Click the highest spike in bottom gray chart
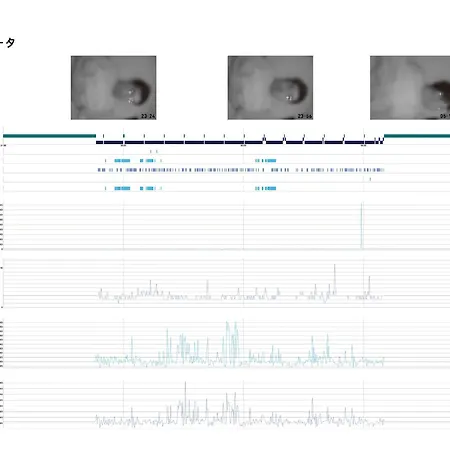The image size is (450, 450). coord(185,402)
